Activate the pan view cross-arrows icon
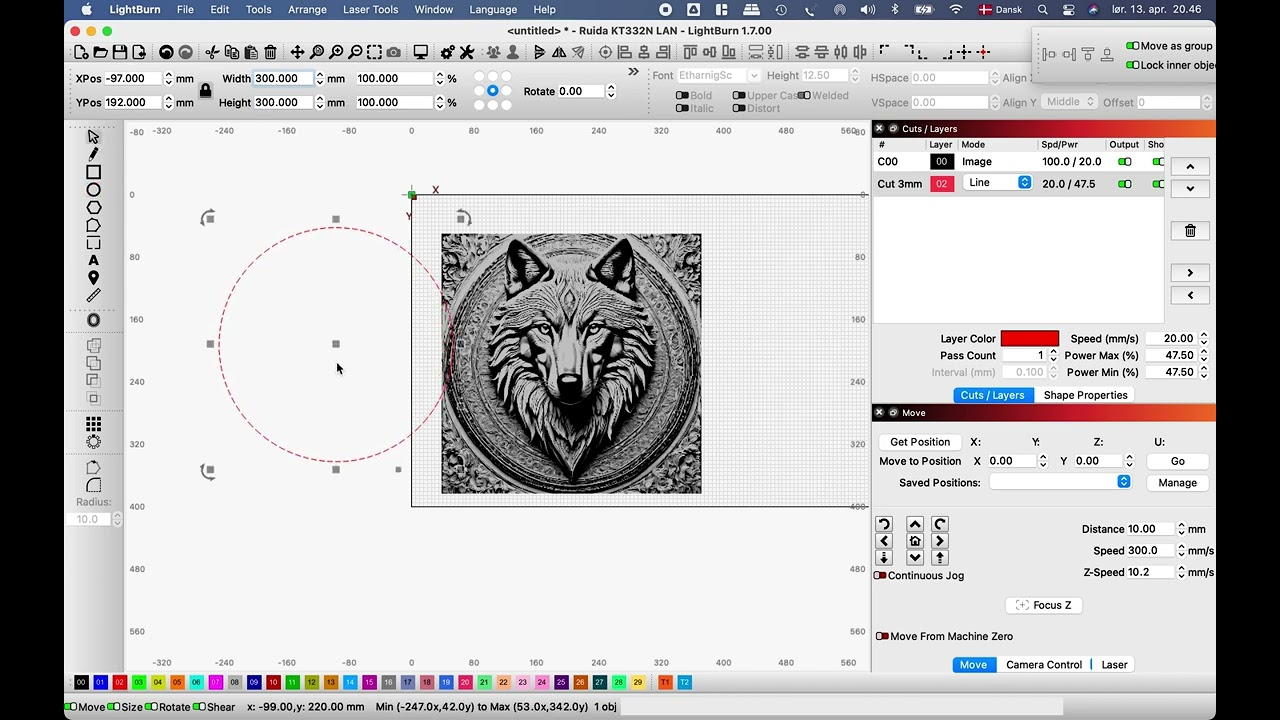The height and width of the screenshot is (720, 1280). click(297, 52)
